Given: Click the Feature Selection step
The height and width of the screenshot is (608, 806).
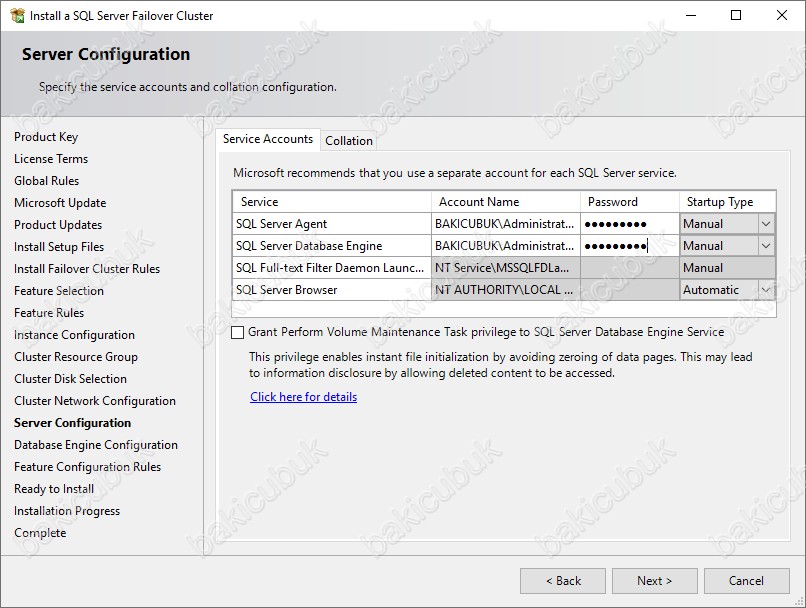Looking at the screenshot, I should (59, 291).
